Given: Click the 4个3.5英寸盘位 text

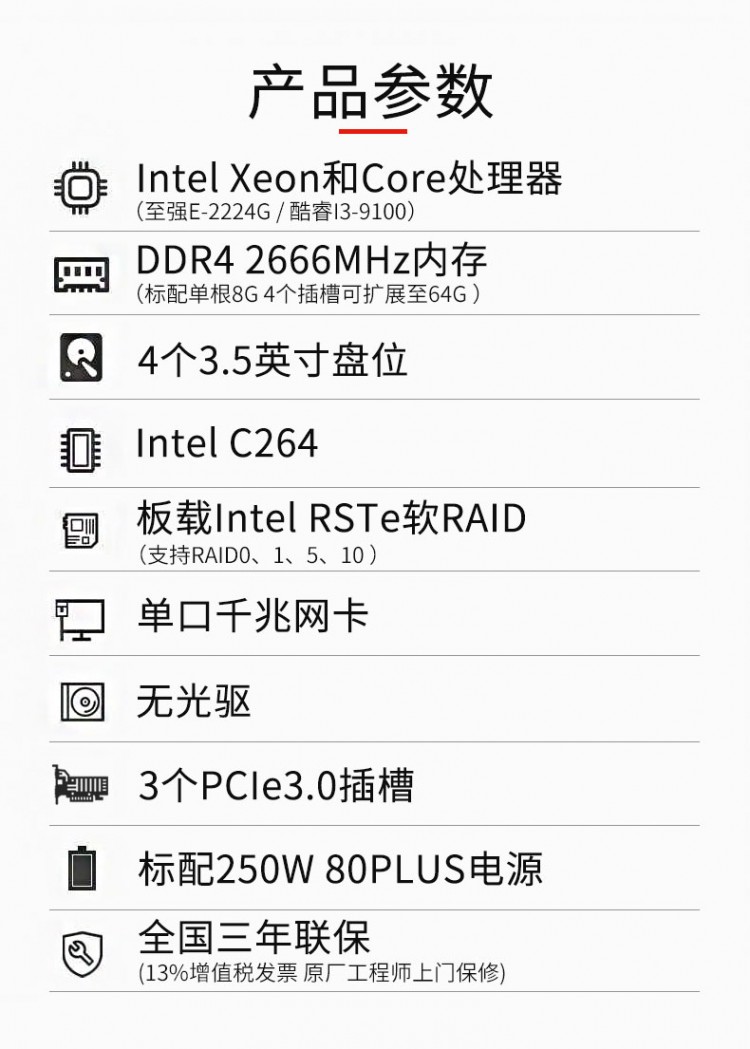Looking at the screenshot, I should coord(272,360).
